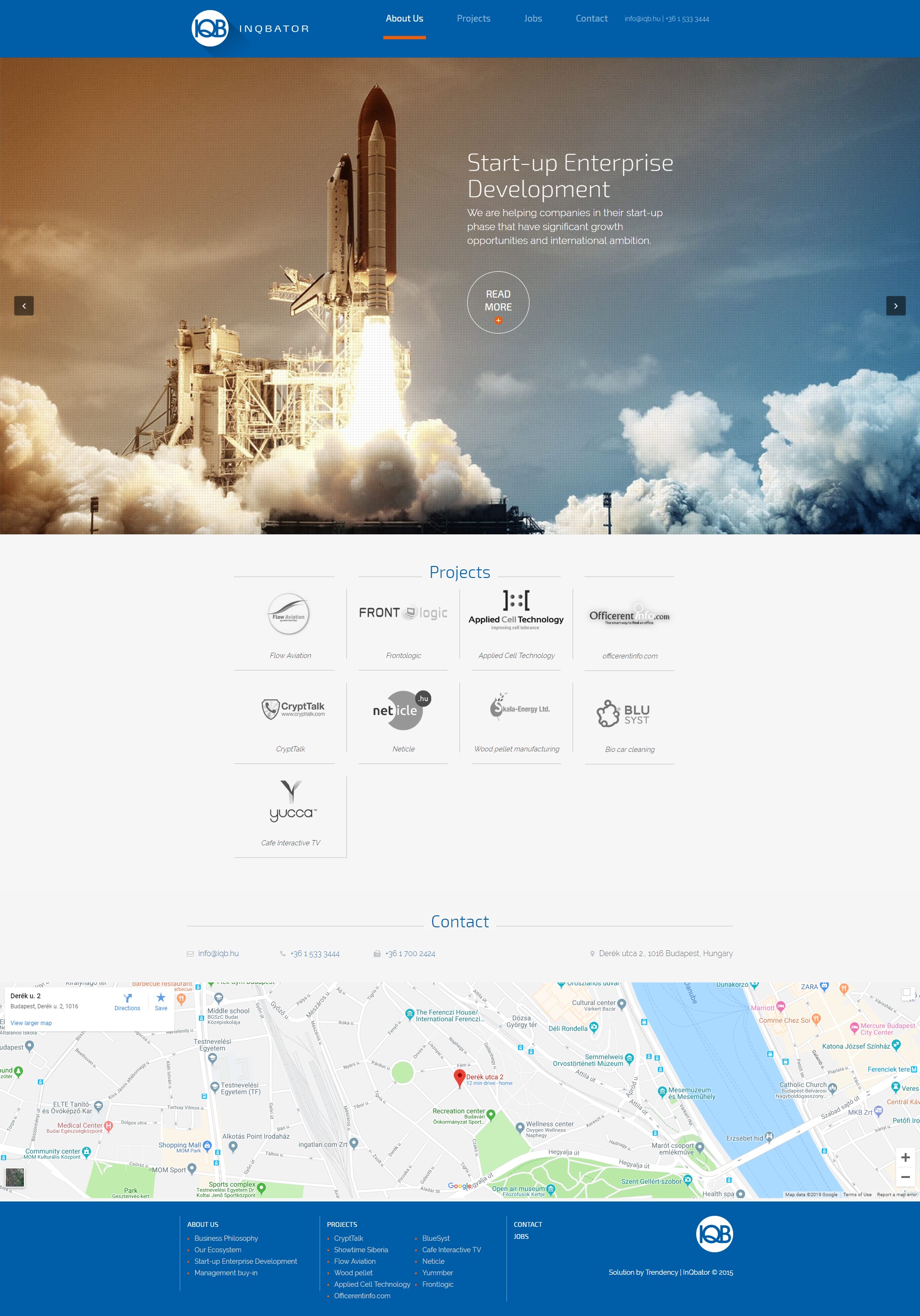Zoom in on the map

coord(905,1157)
